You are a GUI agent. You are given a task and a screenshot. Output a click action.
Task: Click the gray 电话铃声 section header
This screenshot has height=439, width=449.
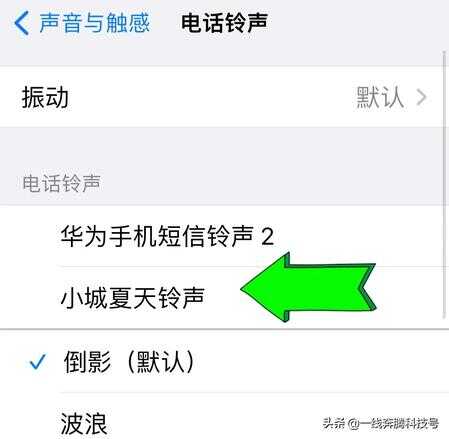(61, 183)
